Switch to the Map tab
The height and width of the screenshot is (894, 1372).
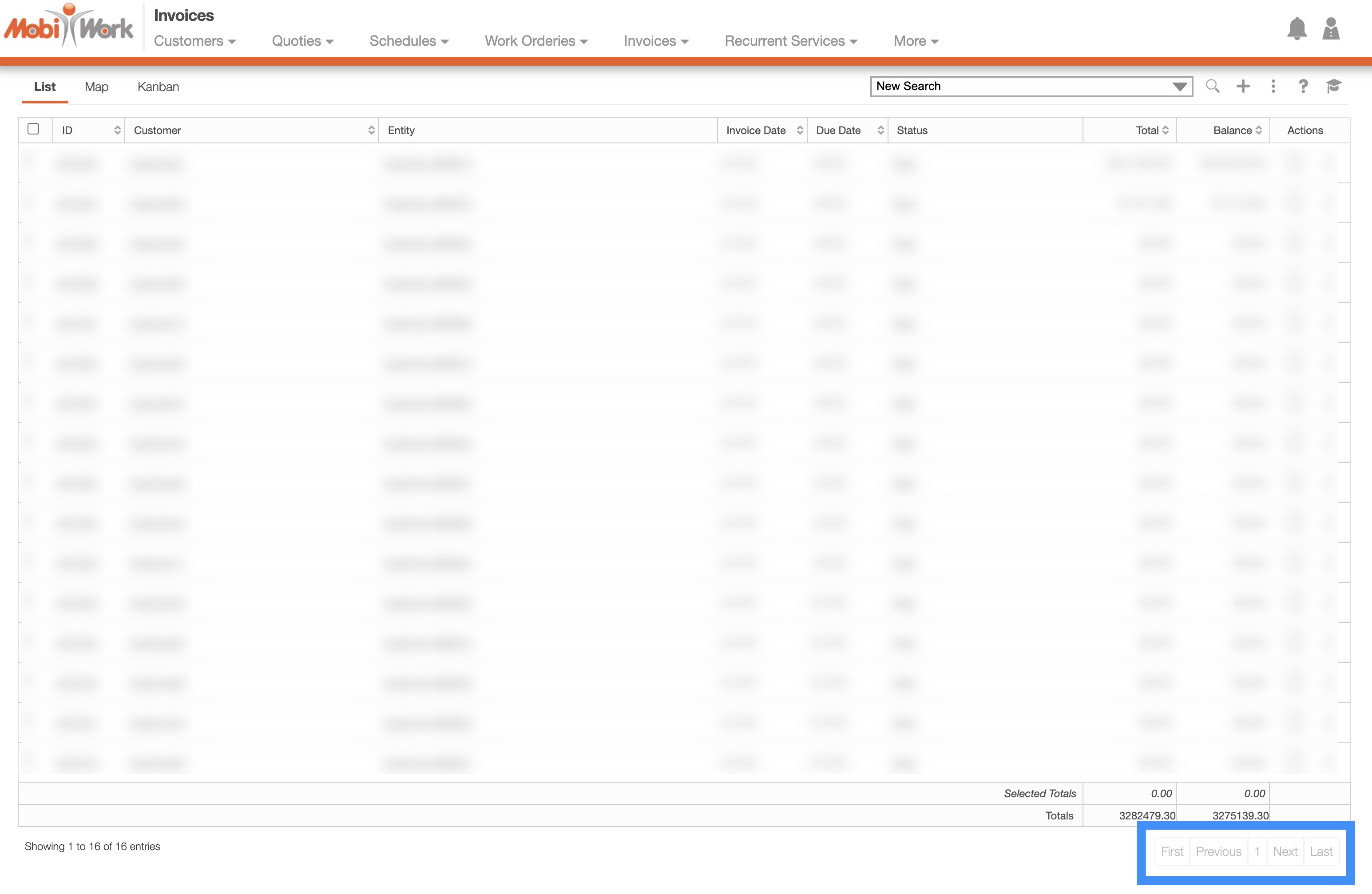coord(96,87)
